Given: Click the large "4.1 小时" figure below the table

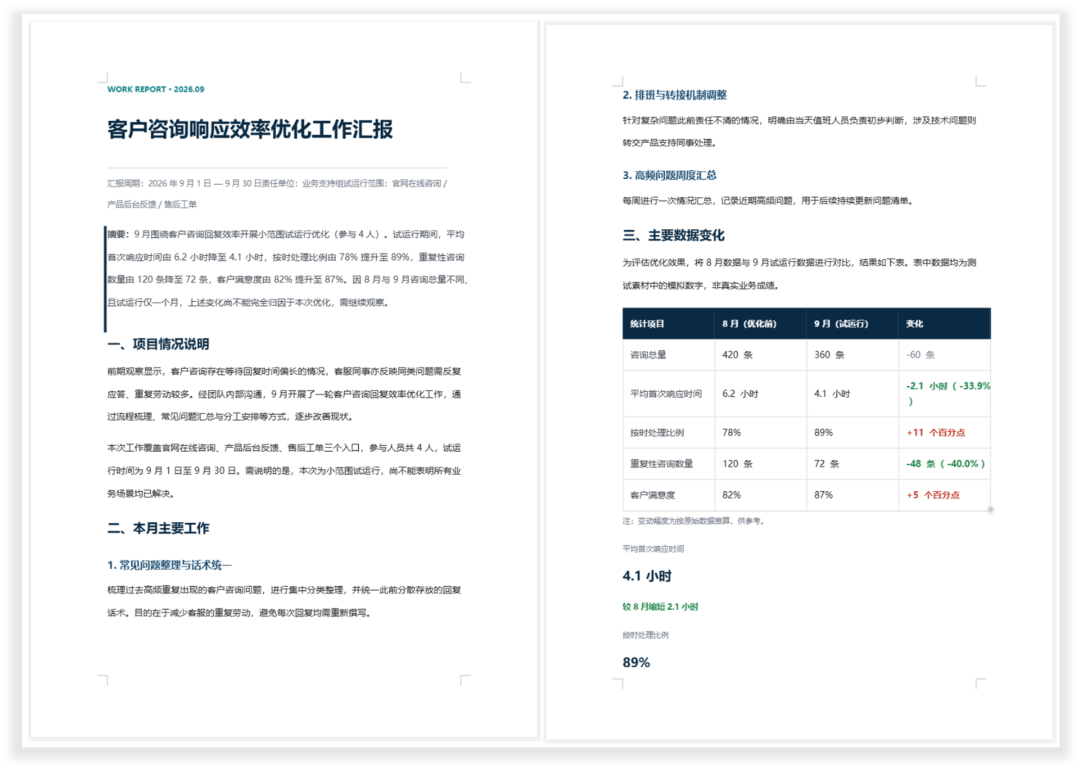Looking at the screenshot, I should [x=647, y=576].
